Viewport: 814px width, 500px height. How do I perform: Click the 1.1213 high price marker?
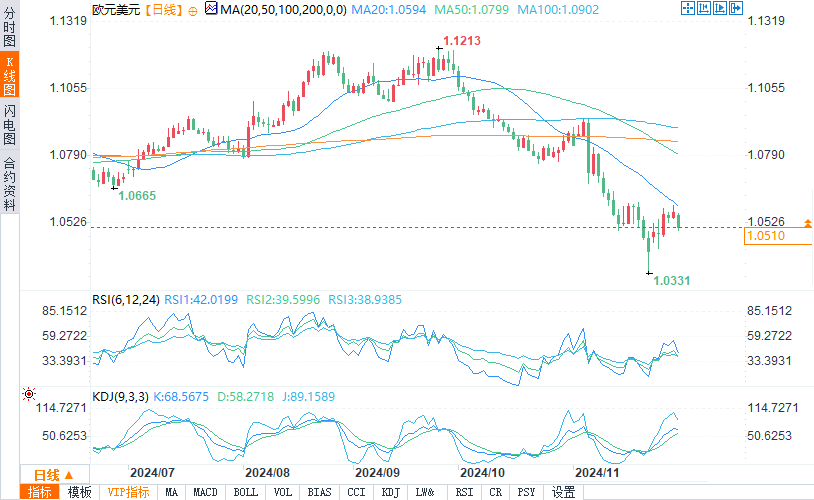pyautogui.click(x=462, y=41)
